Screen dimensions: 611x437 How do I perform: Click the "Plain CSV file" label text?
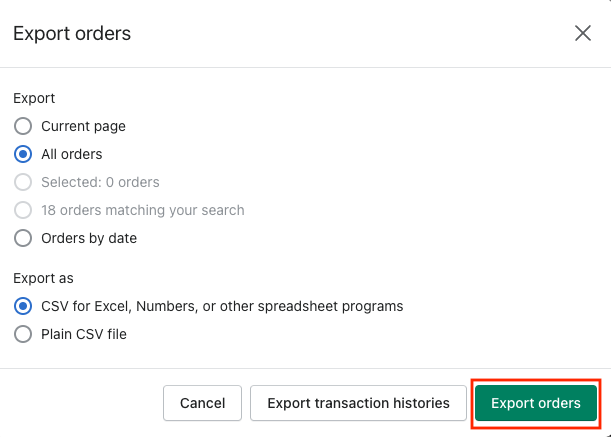tap(84, 334)
